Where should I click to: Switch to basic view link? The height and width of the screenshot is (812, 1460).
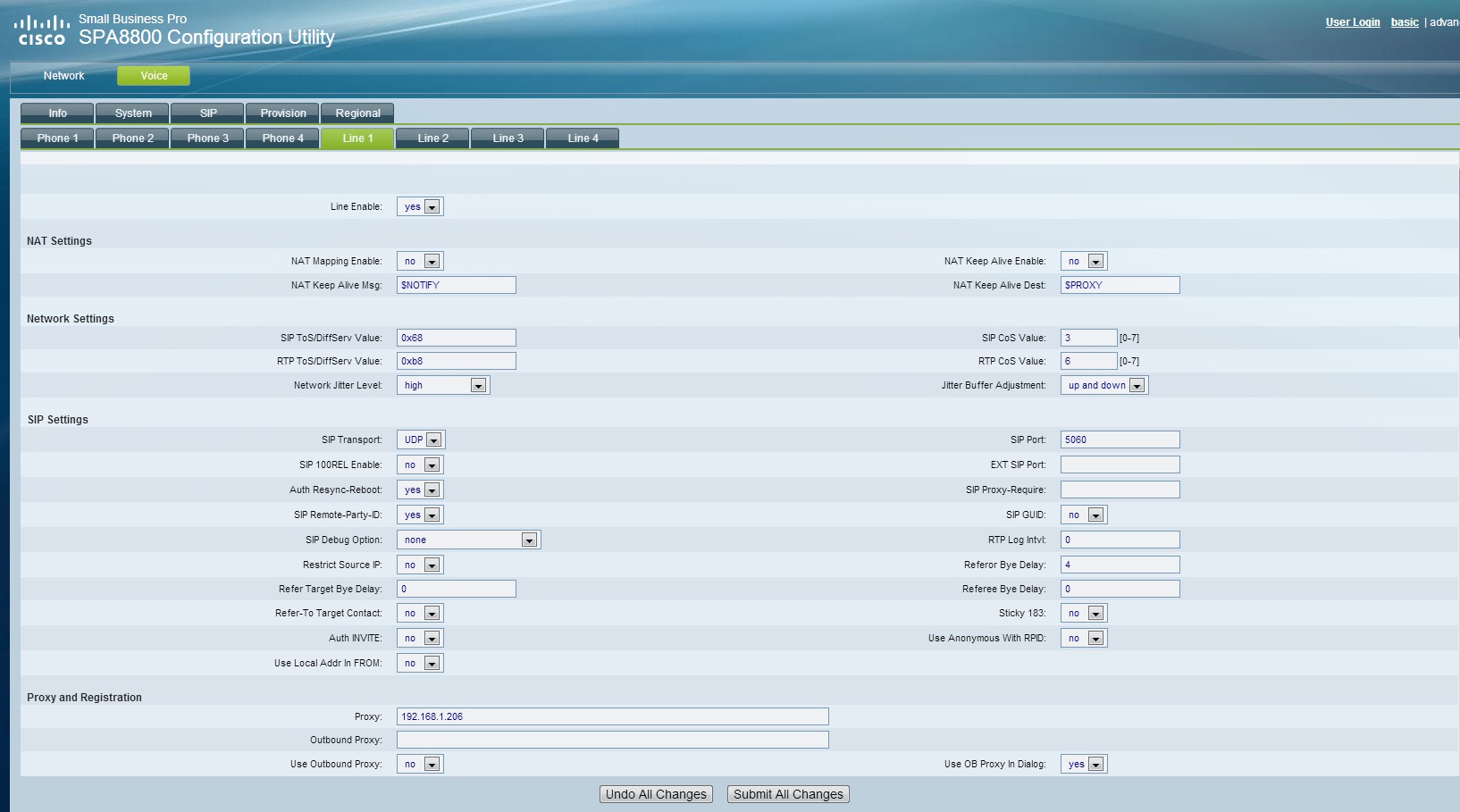[1404, 22]
